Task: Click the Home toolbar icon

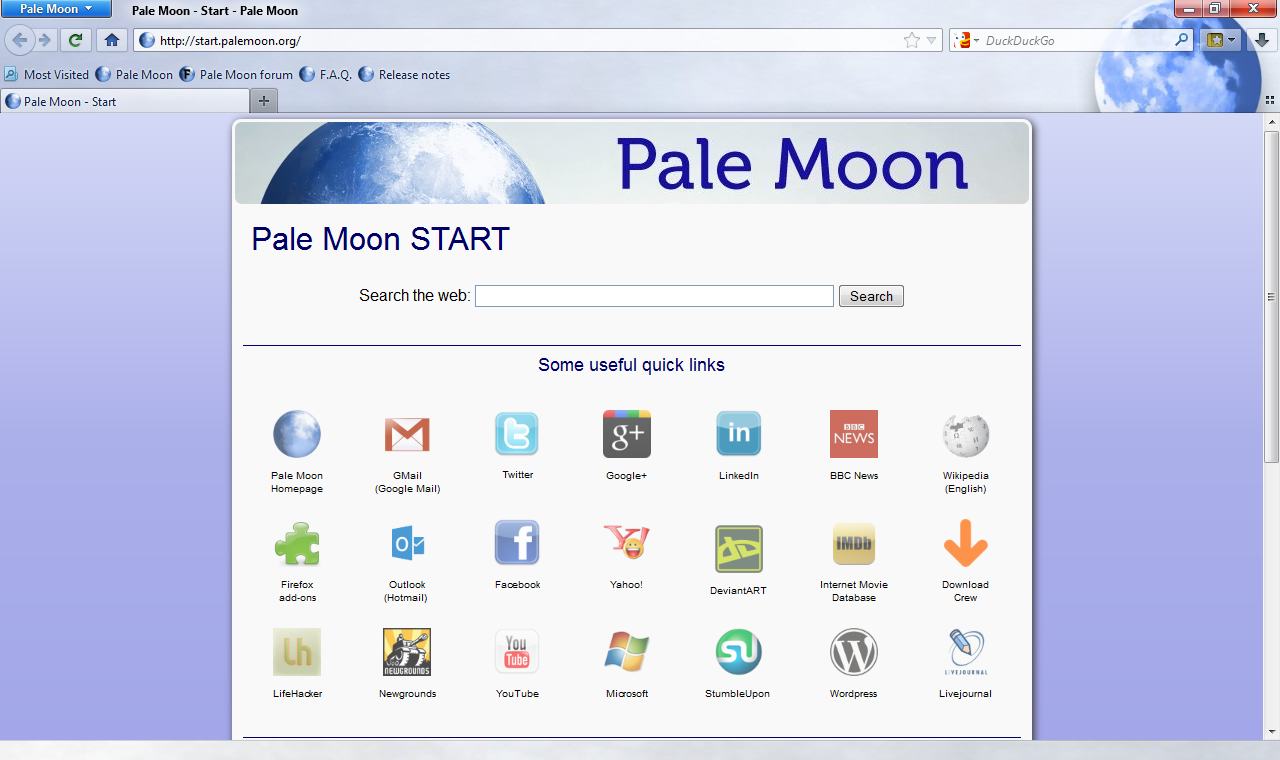Action: [x=112, y=40]
